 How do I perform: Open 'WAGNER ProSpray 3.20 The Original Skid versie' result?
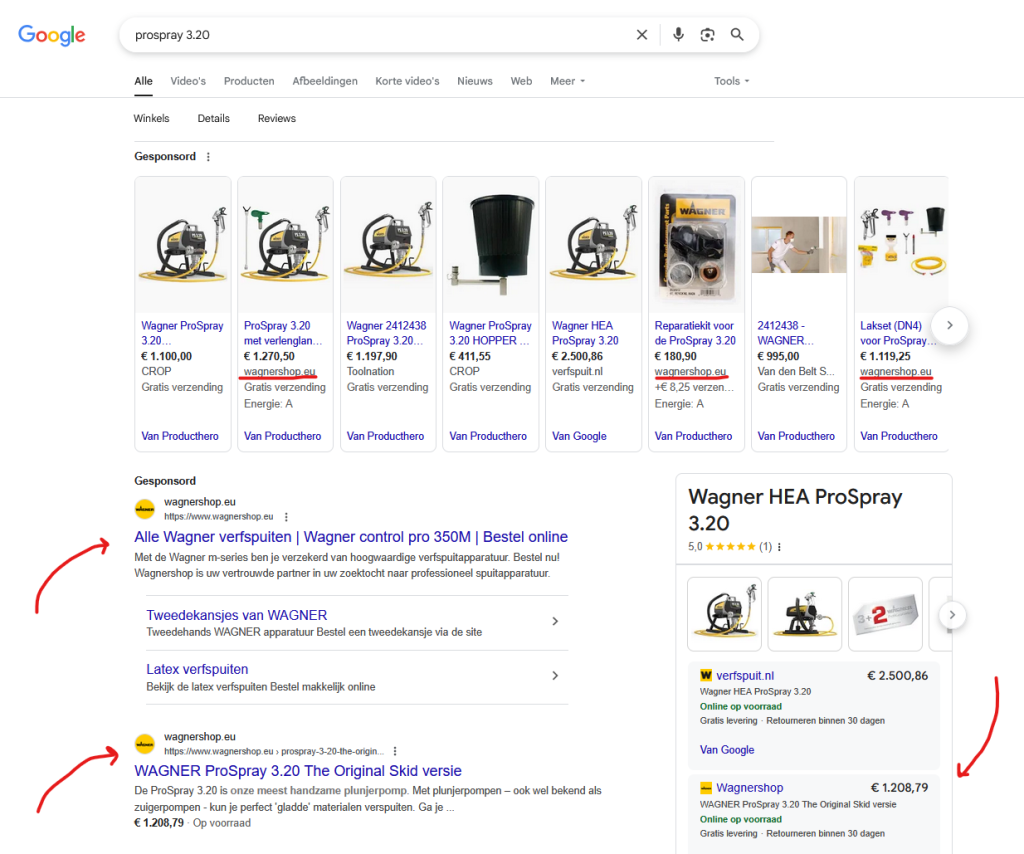click(298, 771)
